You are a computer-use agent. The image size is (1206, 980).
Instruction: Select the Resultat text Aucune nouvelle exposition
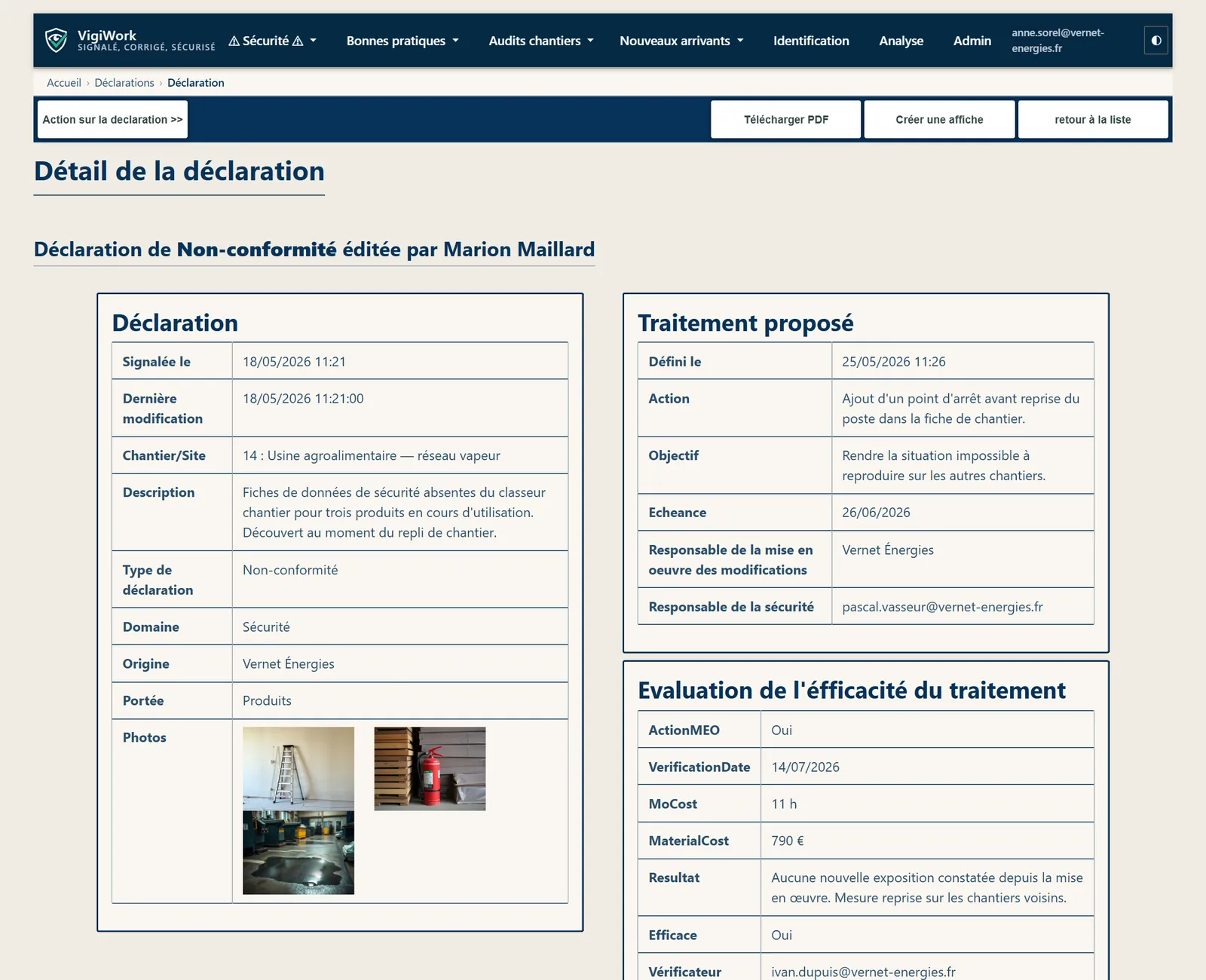(927, 888)
